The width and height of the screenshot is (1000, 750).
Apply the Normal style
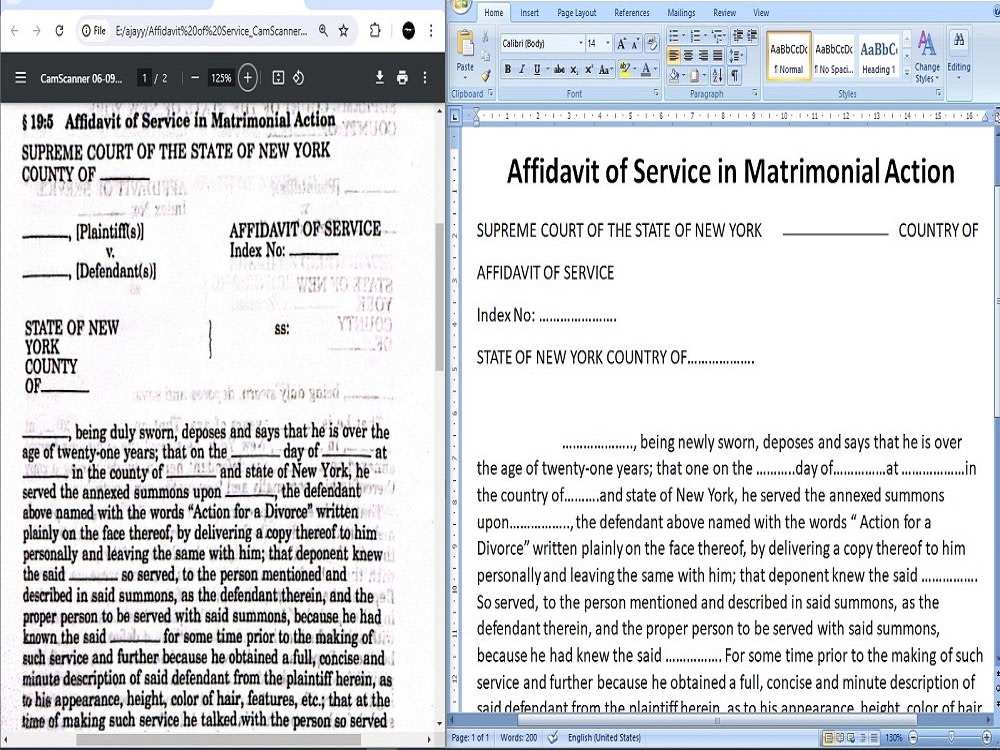pyautogui.click(x=789, y=55)
